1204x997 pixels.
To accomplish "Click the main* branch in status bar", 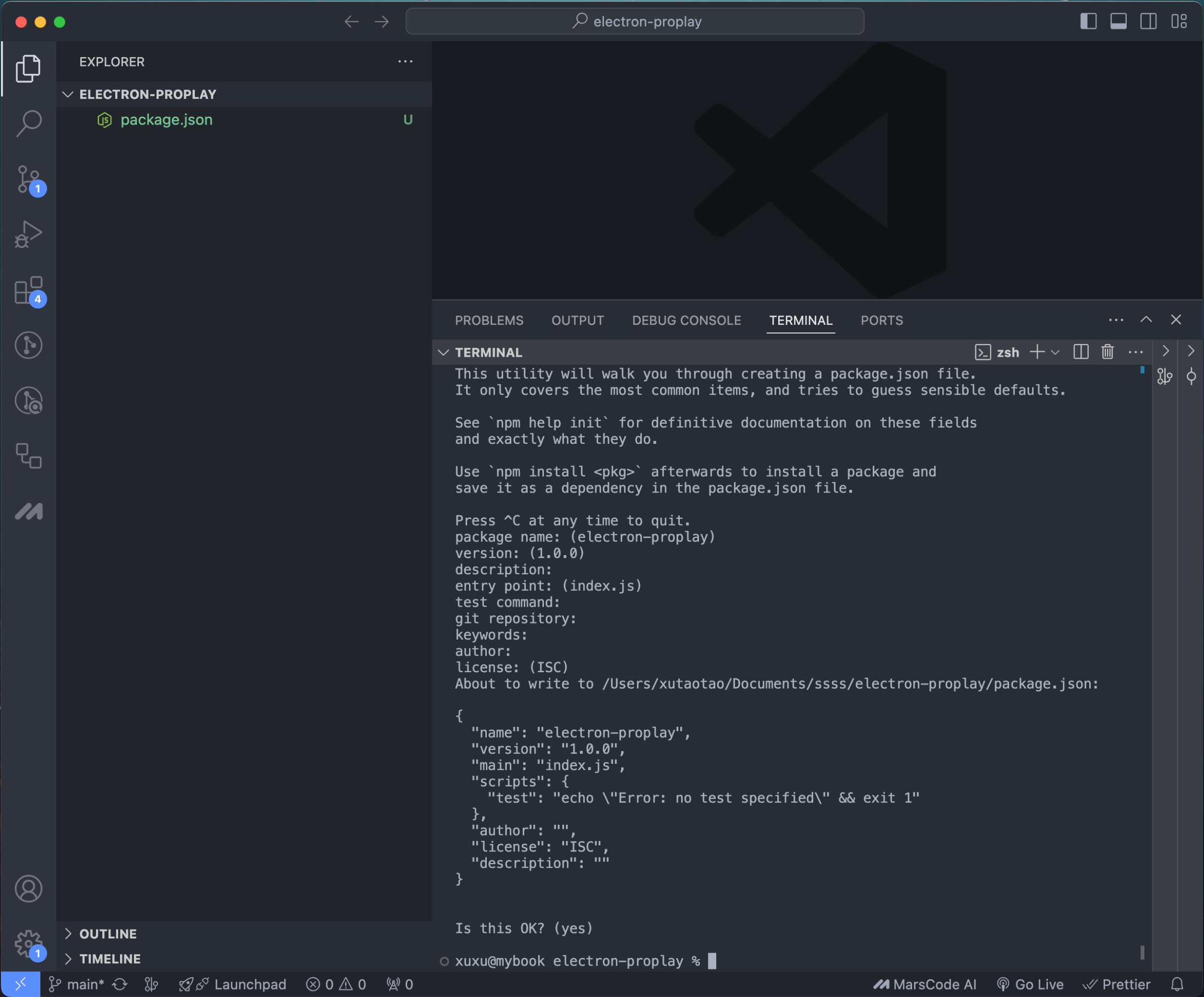I will 77,984.
